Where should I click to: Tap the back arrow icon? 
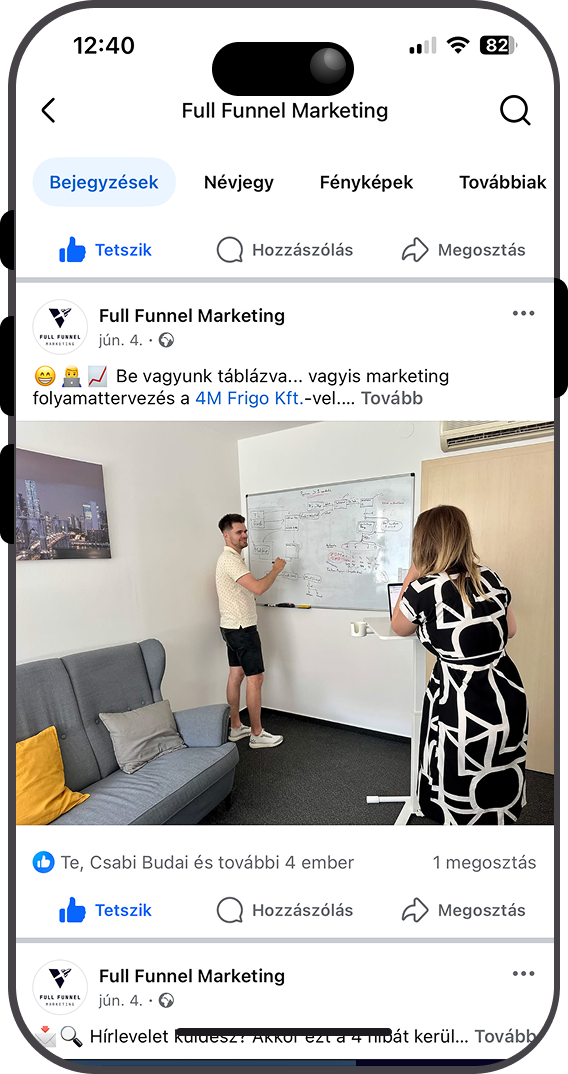tap(48, 110)
